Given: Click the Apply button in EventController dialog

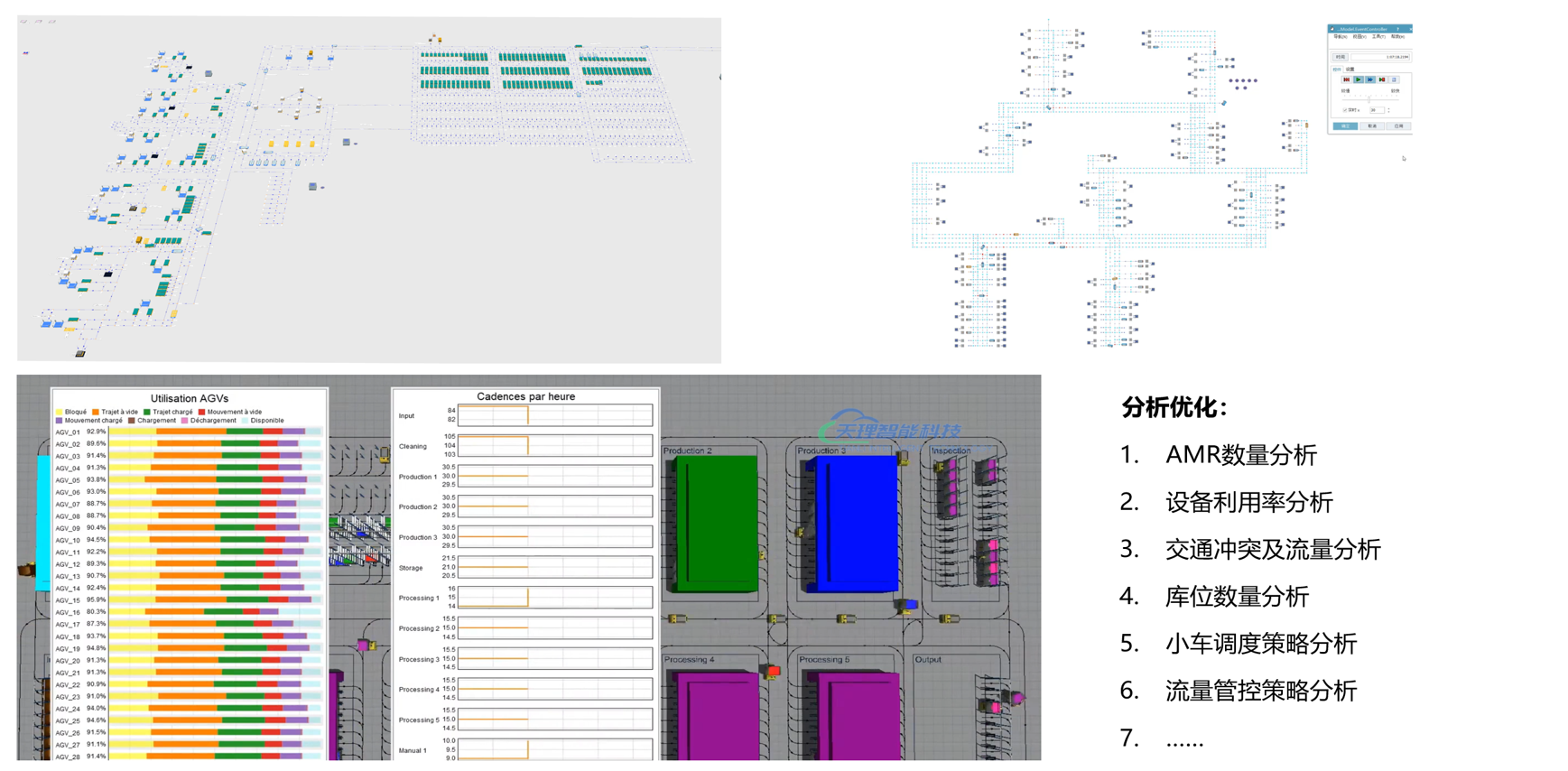Looking at the screenshot, I should pyautogui.click(x=1398, y=126).
